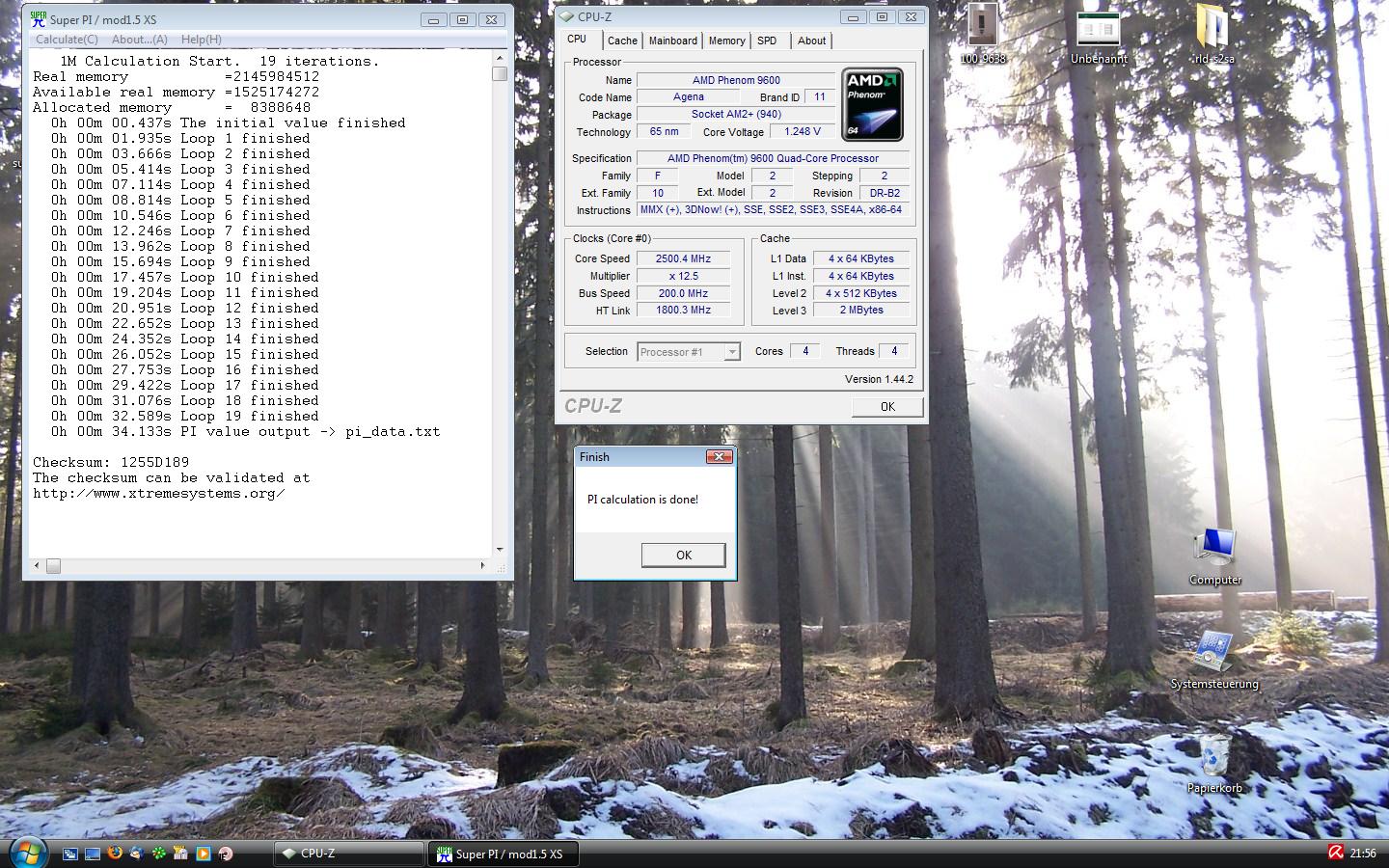Close the Finish dialog

719,456
